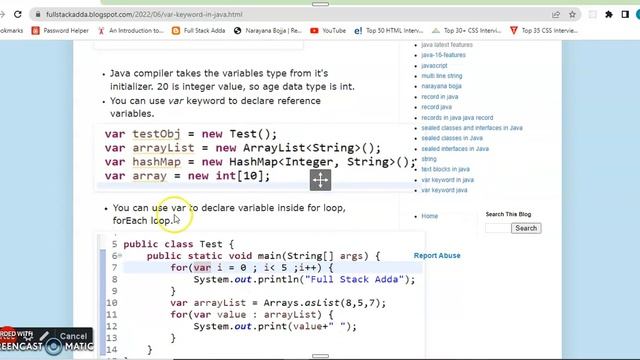Open text blocks in java label
This screenshot has width=640, height=360.
(x=445, y=169)
